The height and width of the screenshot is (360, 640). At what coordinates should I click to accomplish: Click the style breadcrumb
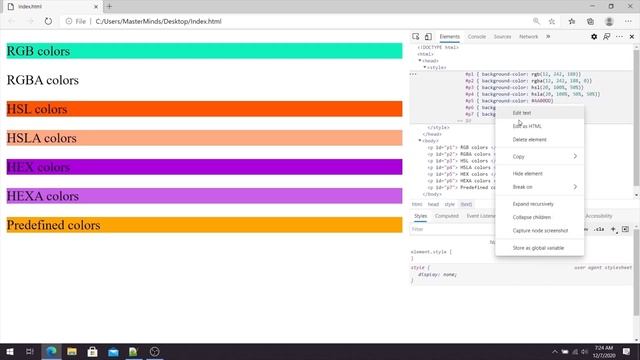click(x=449, y=204)
